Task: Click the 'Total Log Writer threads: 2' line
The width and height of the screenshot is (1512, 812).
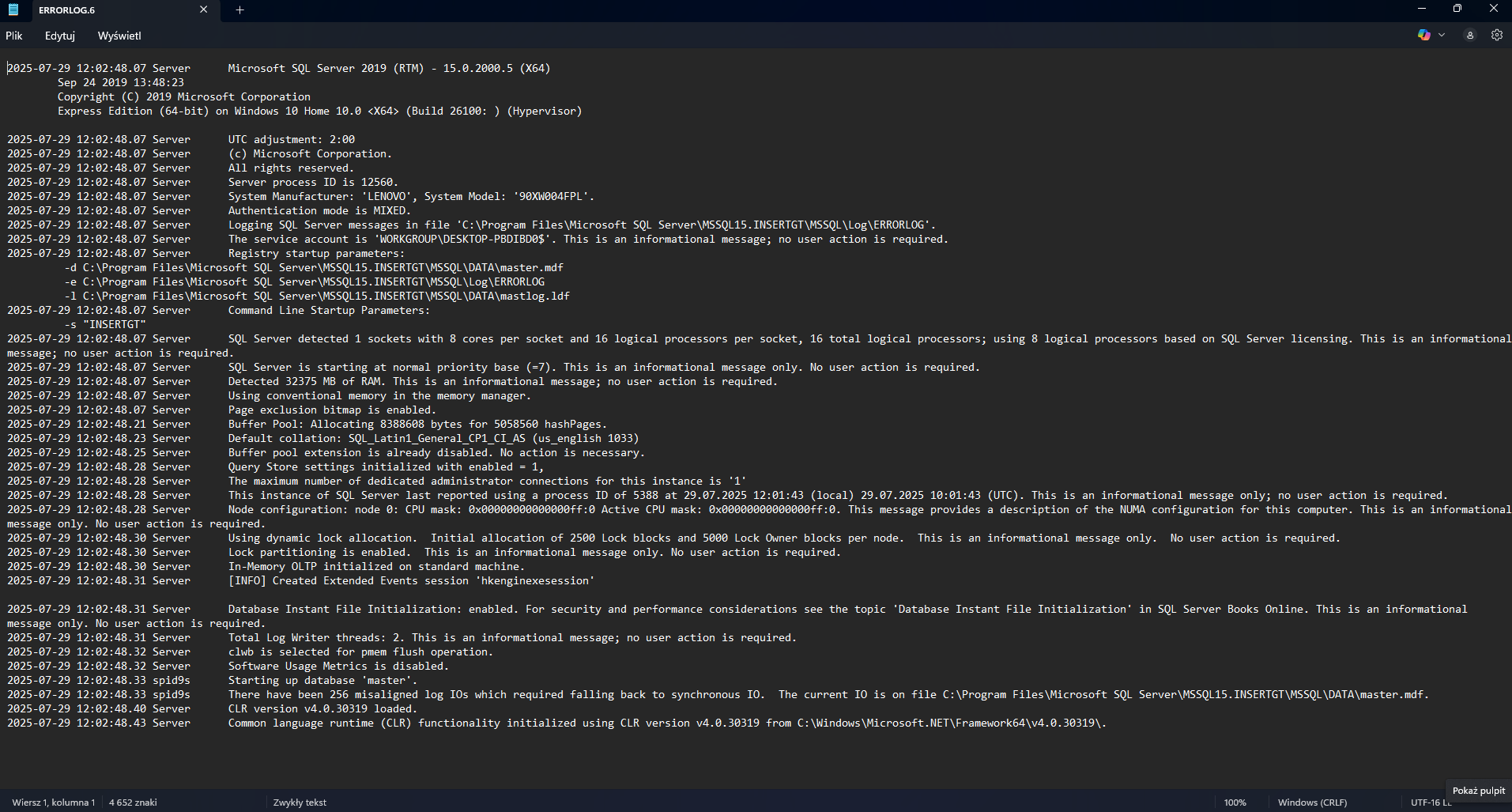Action: [402, 637]
